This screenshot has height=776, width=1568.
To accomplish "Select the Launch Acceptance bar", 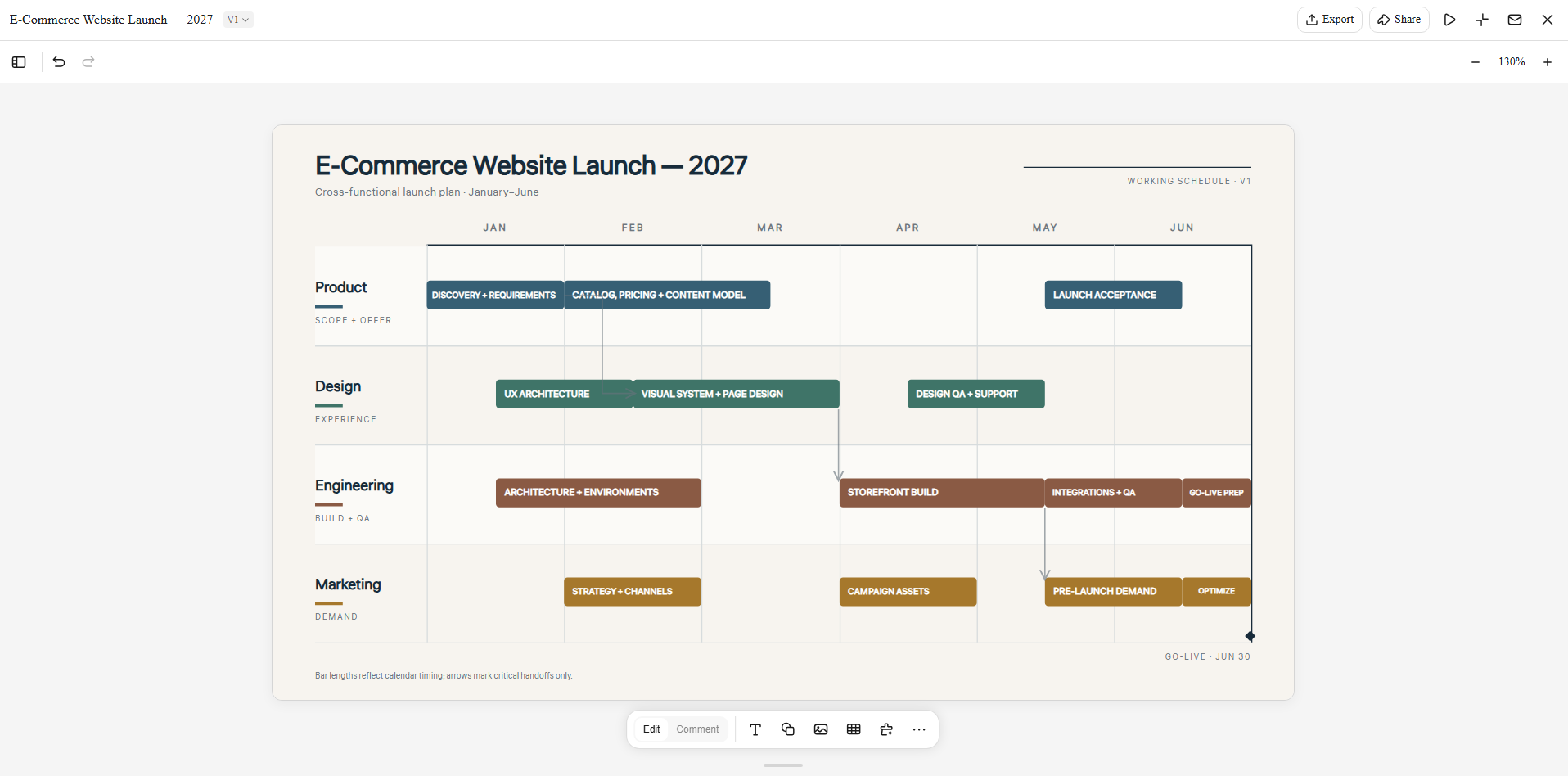I will tap(1113, 295).
